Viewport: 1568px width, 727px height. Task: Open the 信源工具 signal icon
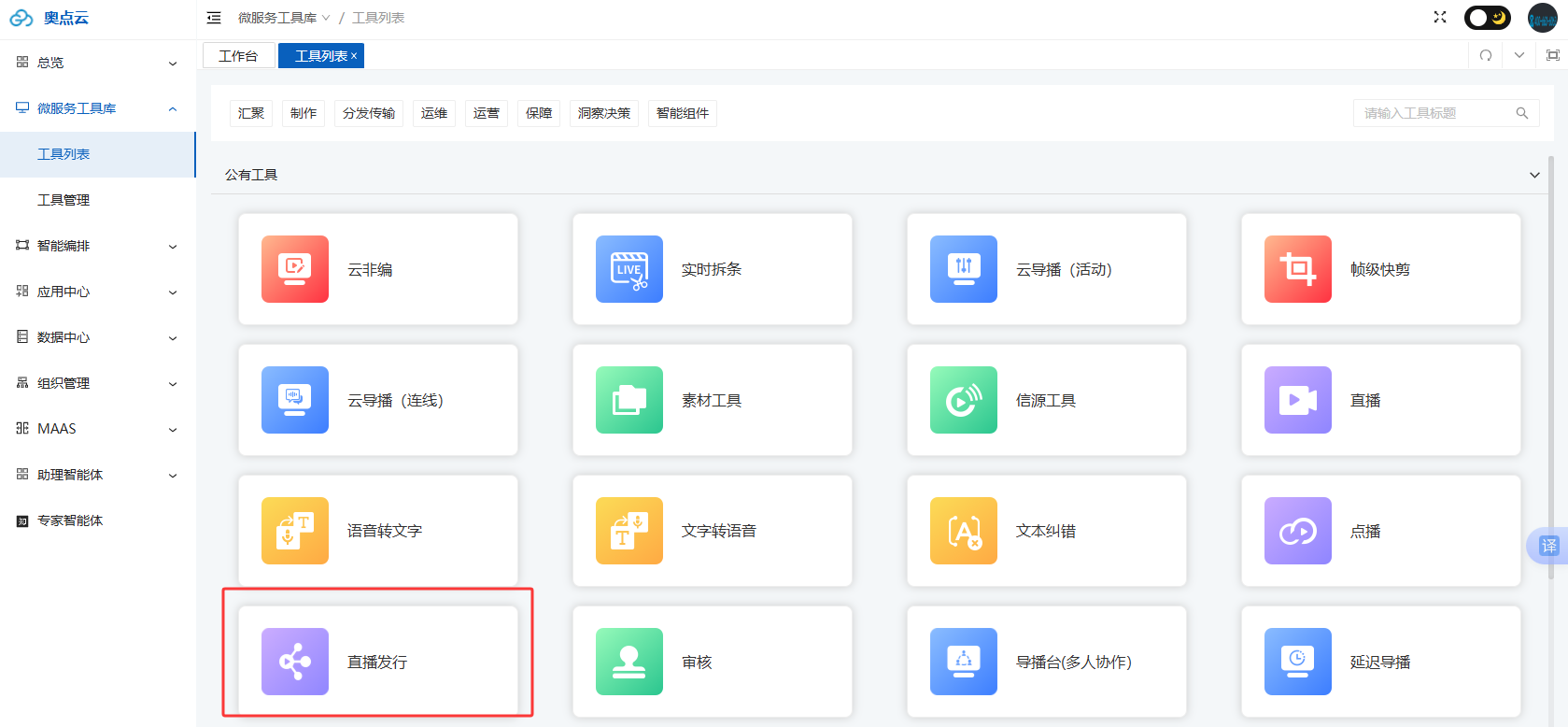point(964,400)
